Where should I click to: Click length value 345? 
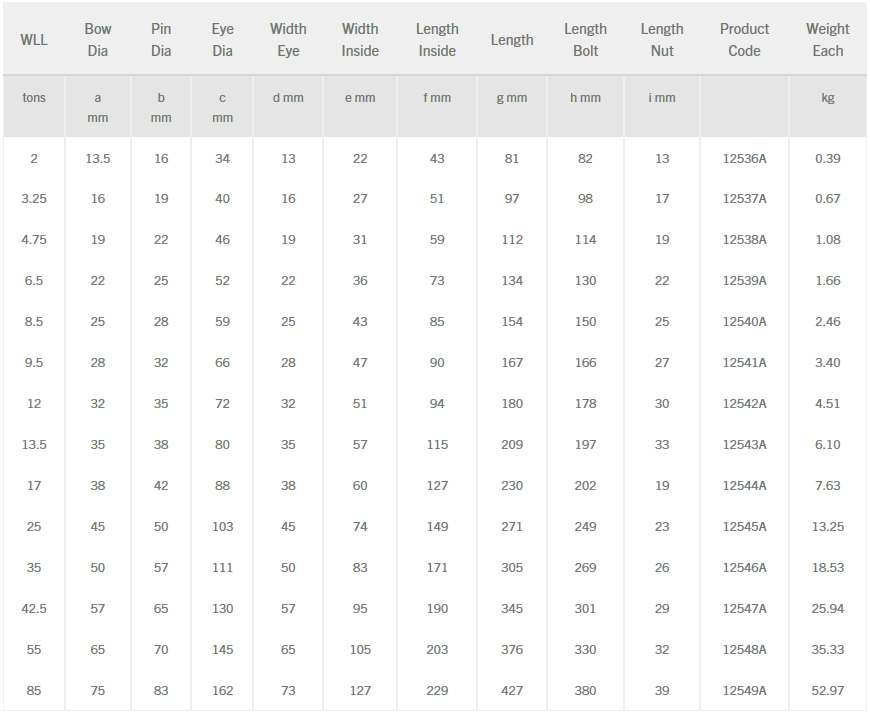click(512, 609)
